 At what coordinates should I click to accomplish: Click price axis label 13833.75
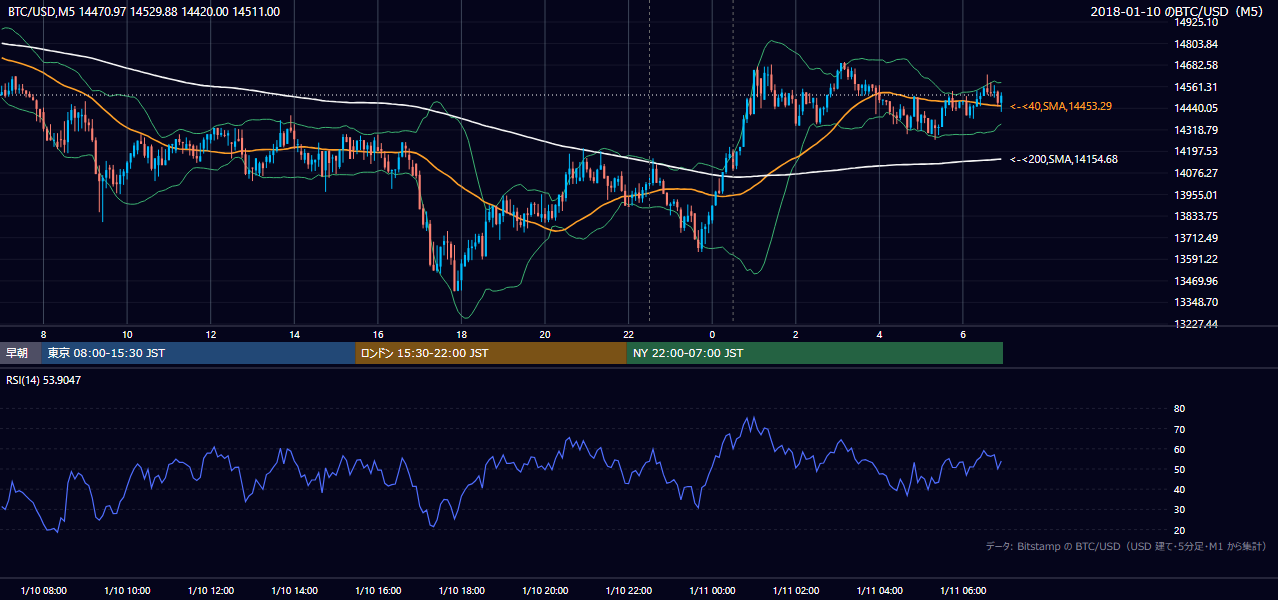(x=1197, y=216)
